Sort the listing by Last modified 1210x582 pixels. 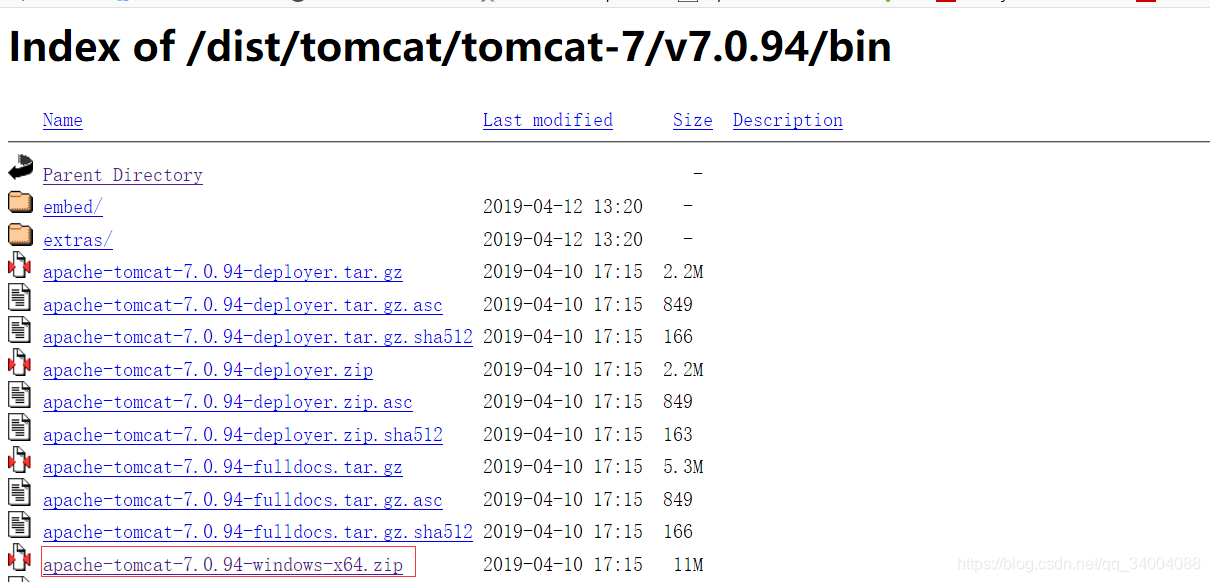(548, 120)
